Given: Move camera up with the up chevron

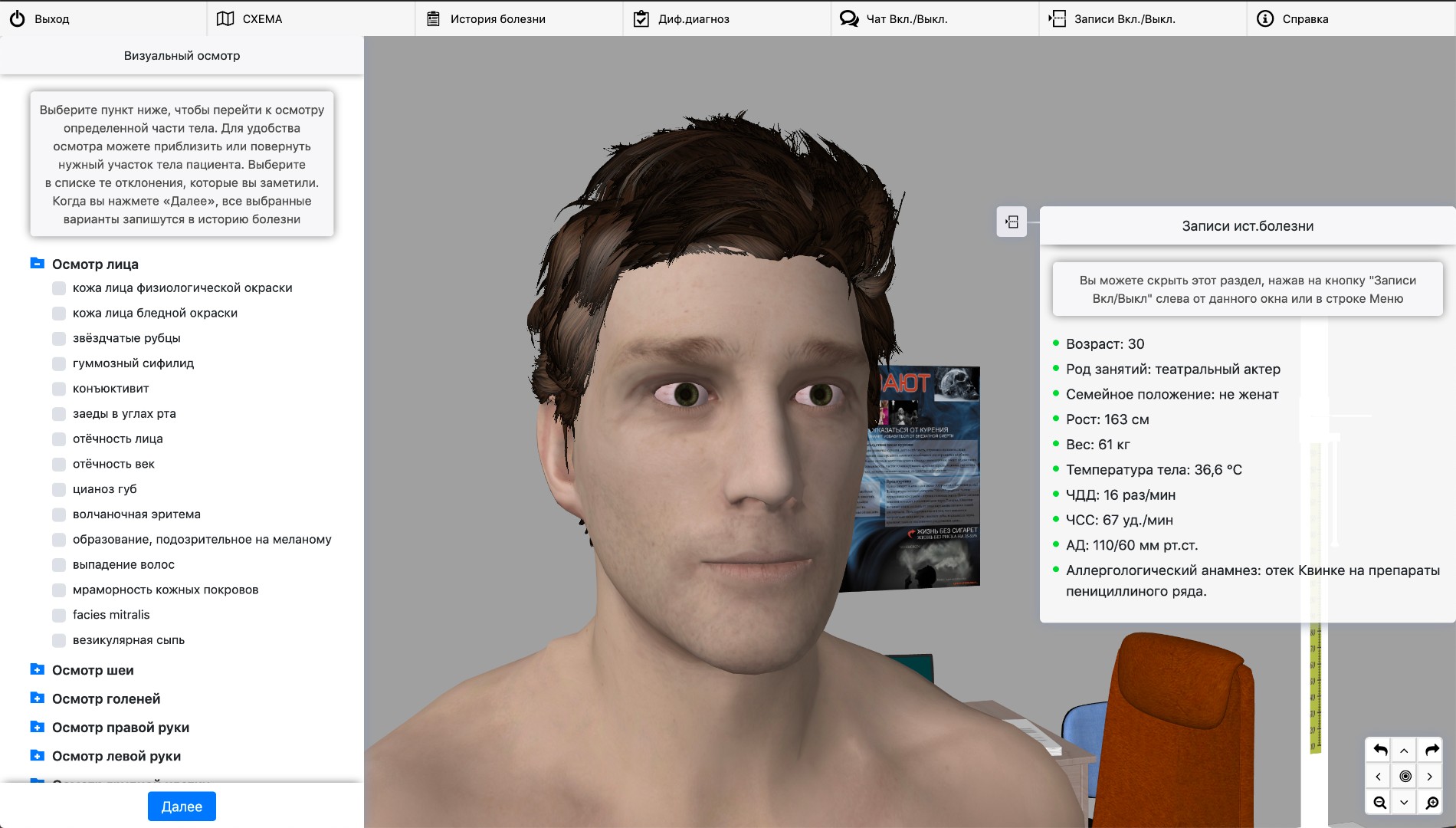Looking at the screenshot, I should [1405, 751].
